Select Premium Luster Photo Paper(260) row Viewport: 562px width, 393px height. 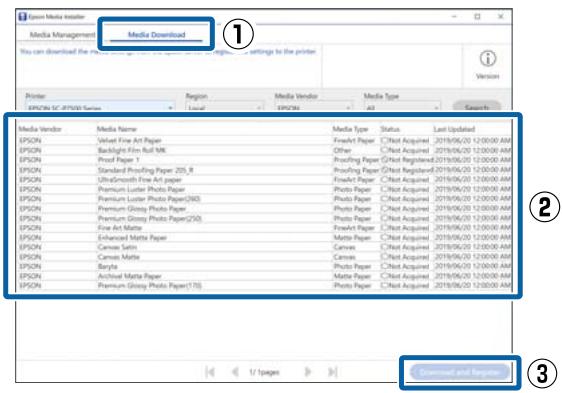click(265, 199)
